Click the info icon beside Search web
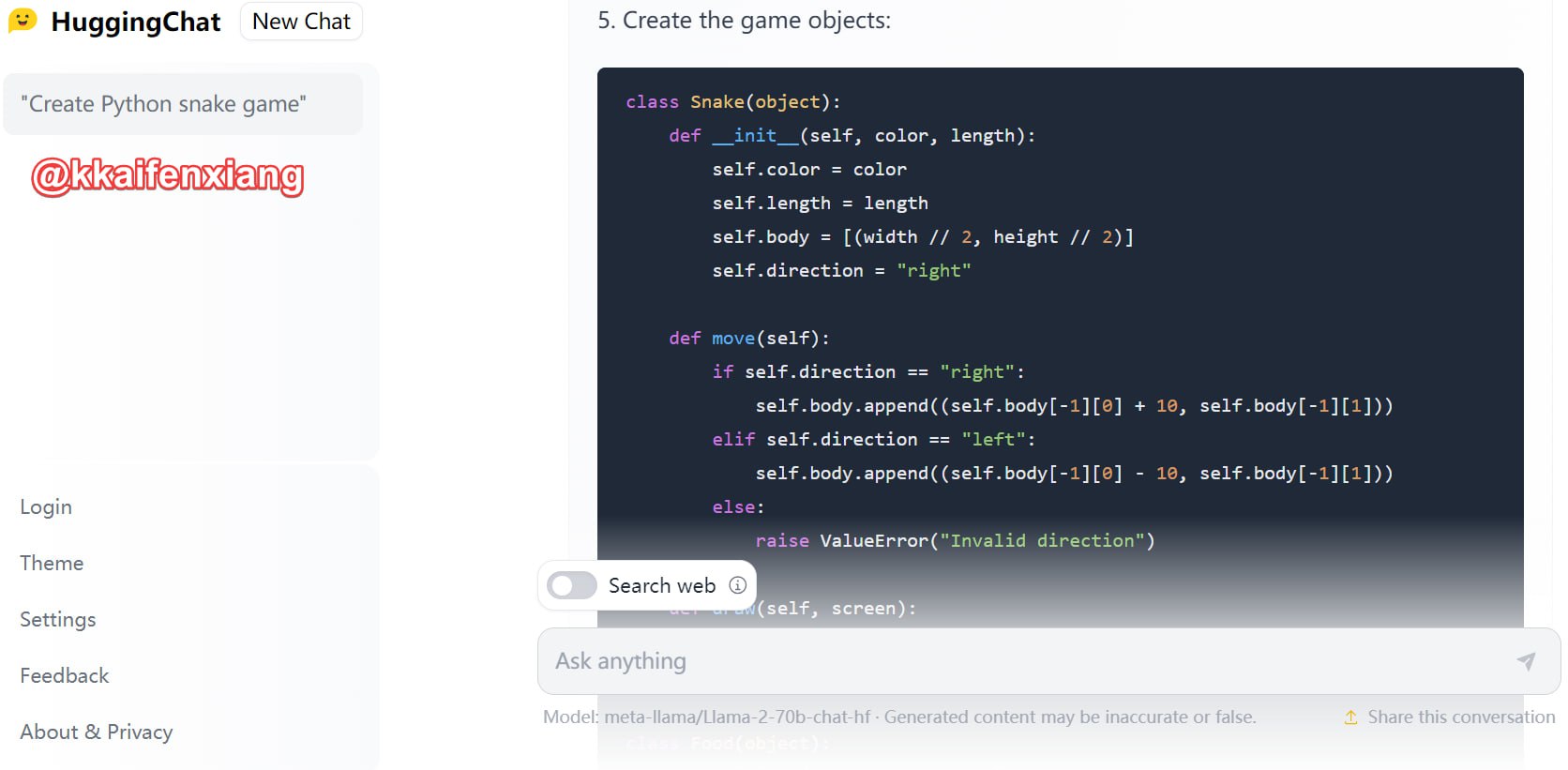The image size is (1568, 770). pos(738,585)
